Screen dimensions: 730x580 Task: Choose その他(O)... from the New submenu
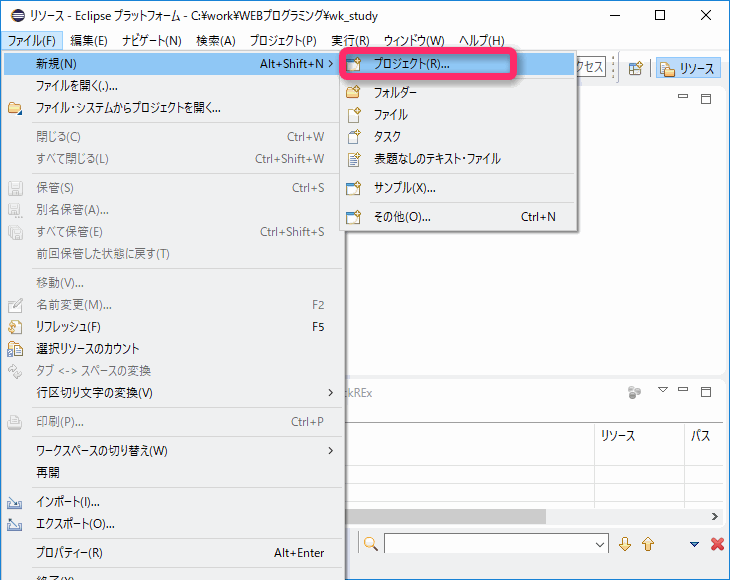(458, 216)
